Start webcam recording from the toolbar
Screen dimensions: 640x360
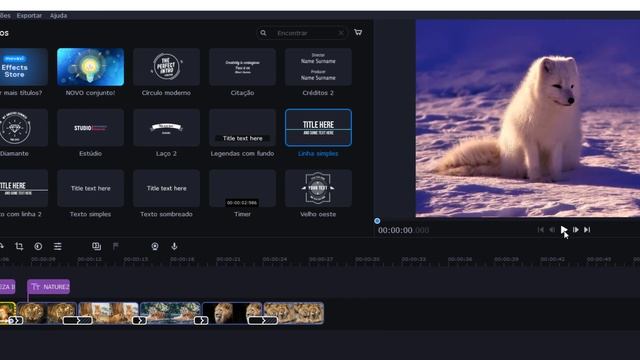tap(155, 246)
